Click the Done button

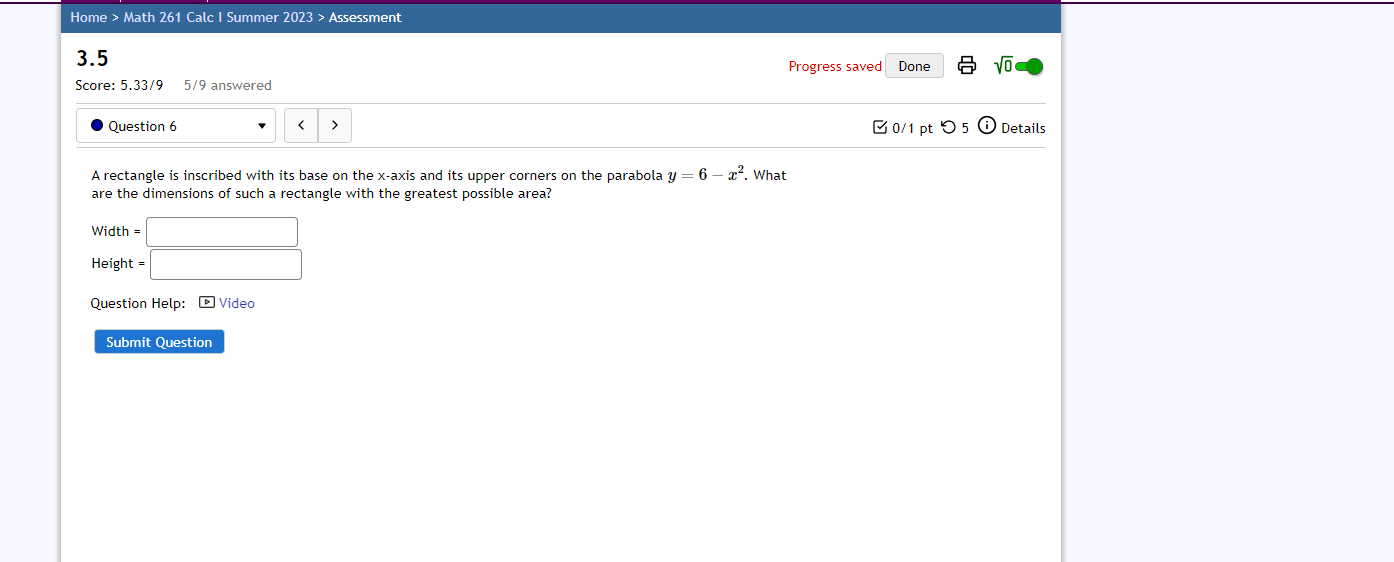[914, 66]
